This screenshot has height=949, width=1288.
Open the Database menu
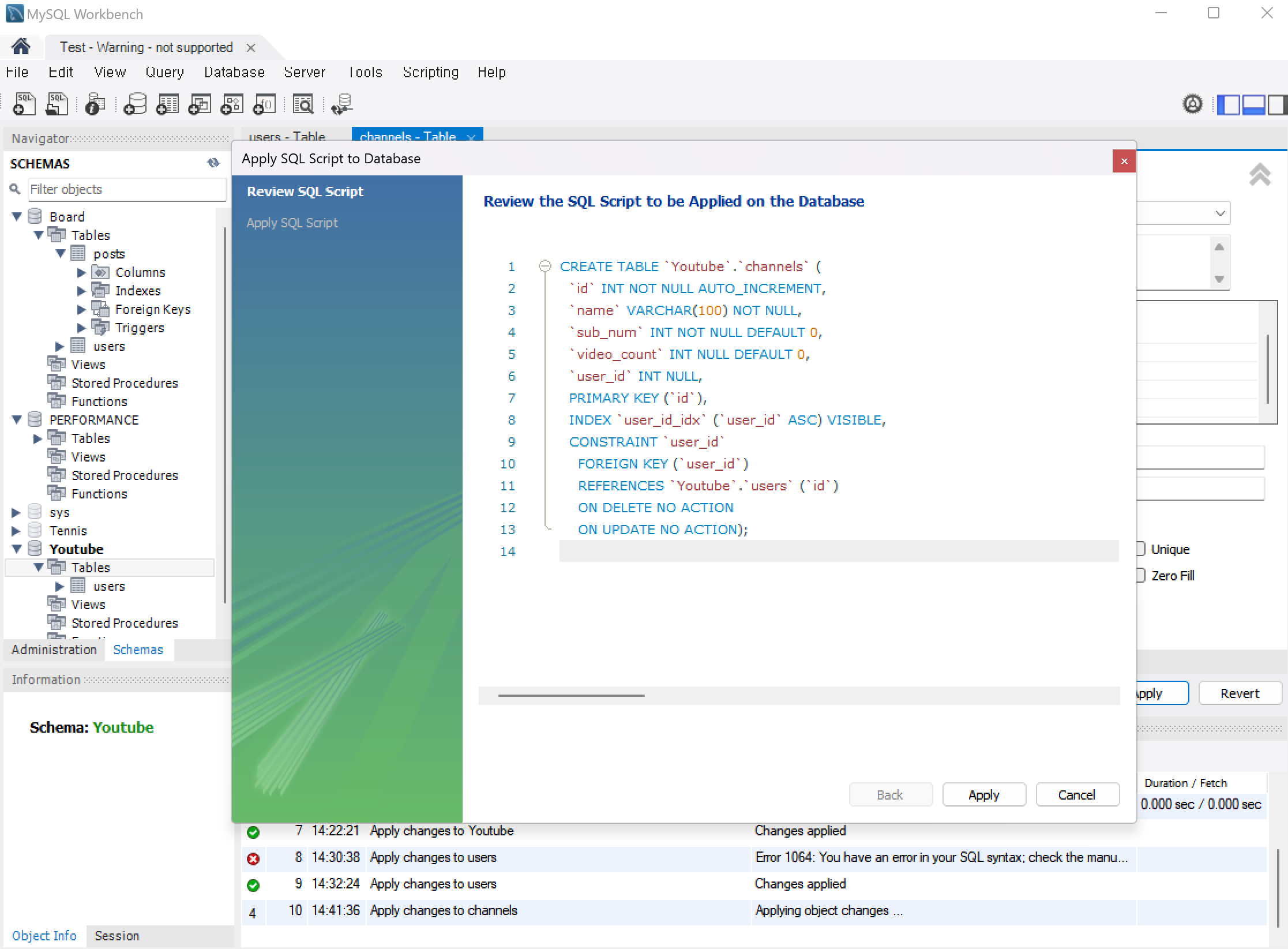click(234, 73)
